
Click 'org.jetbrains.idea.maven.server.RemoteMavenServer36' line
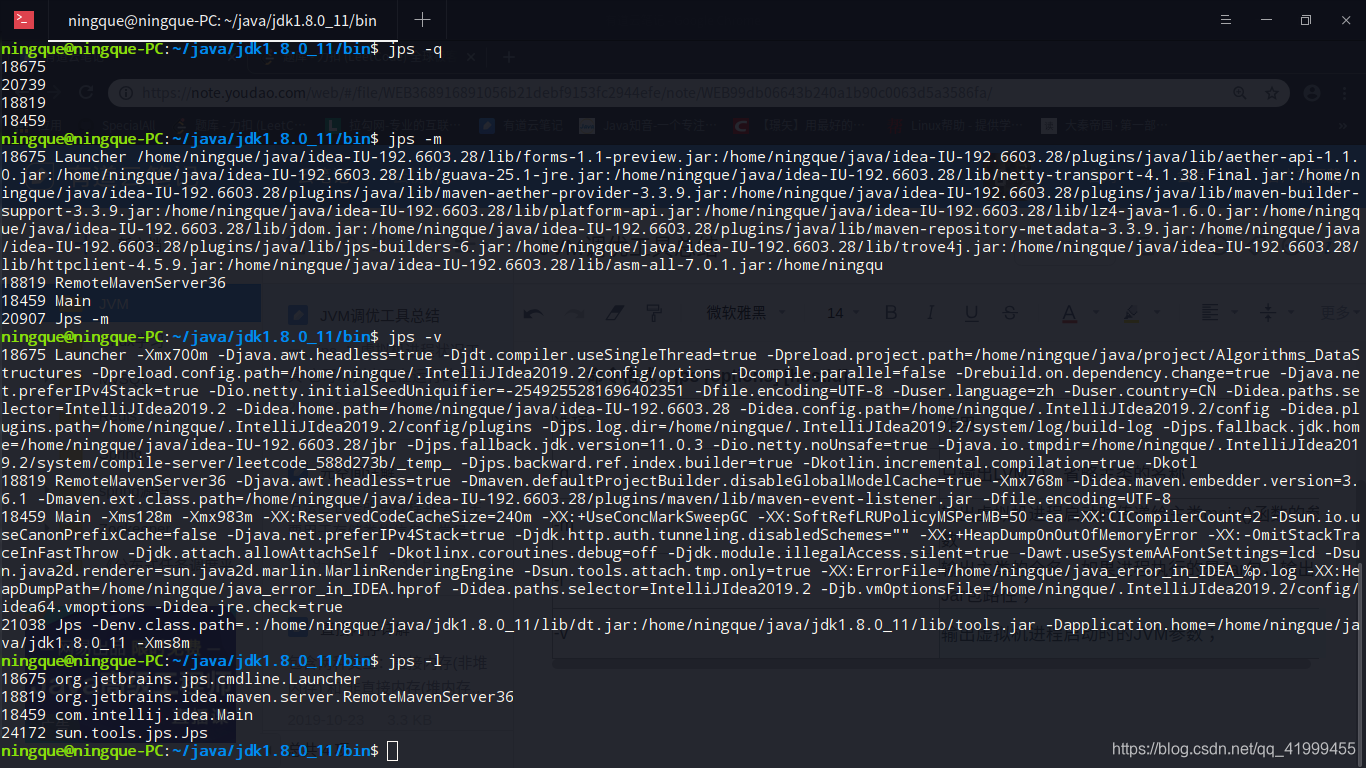pyautogui.click(x=284, y=697)
